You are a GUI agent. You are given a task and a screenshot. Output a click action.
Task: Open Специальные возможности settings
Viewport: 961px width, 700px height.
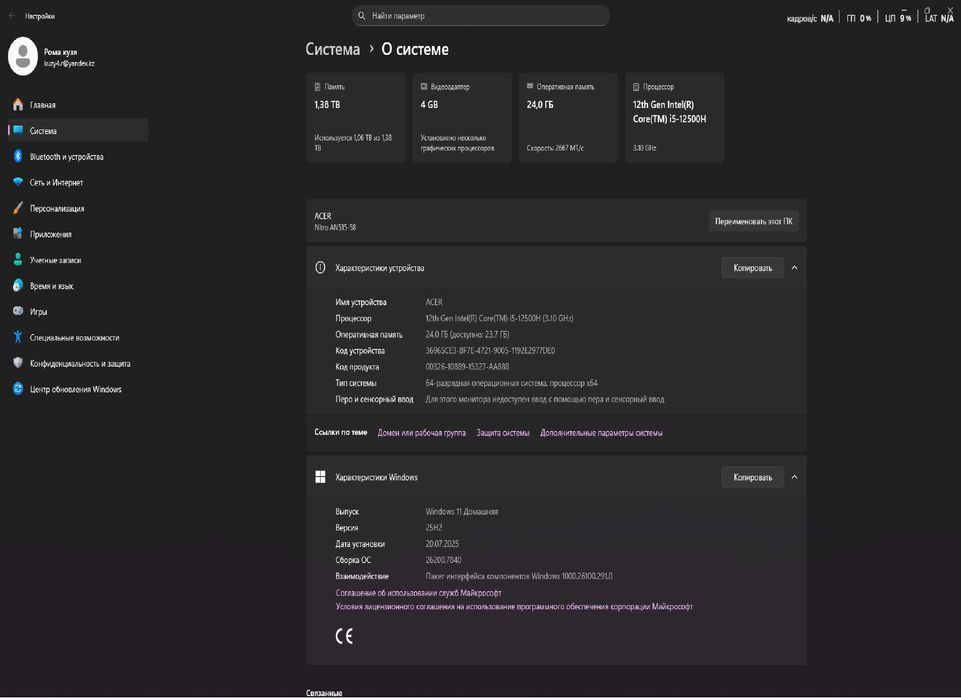pyautogui.click(x=78, y=337)
